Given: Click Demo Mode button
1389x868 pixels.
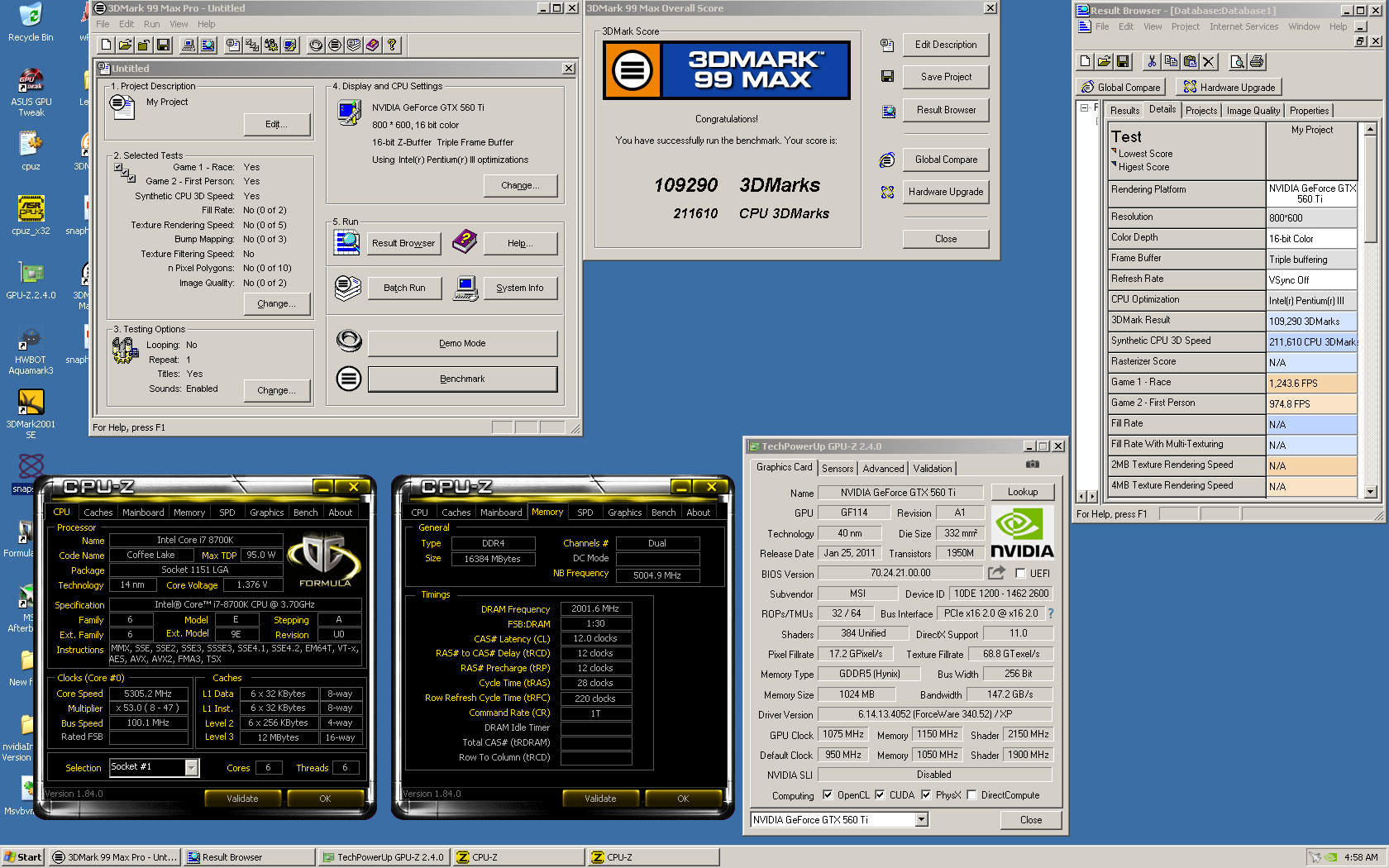Looking at the screenshot, I should coord(462,343).
